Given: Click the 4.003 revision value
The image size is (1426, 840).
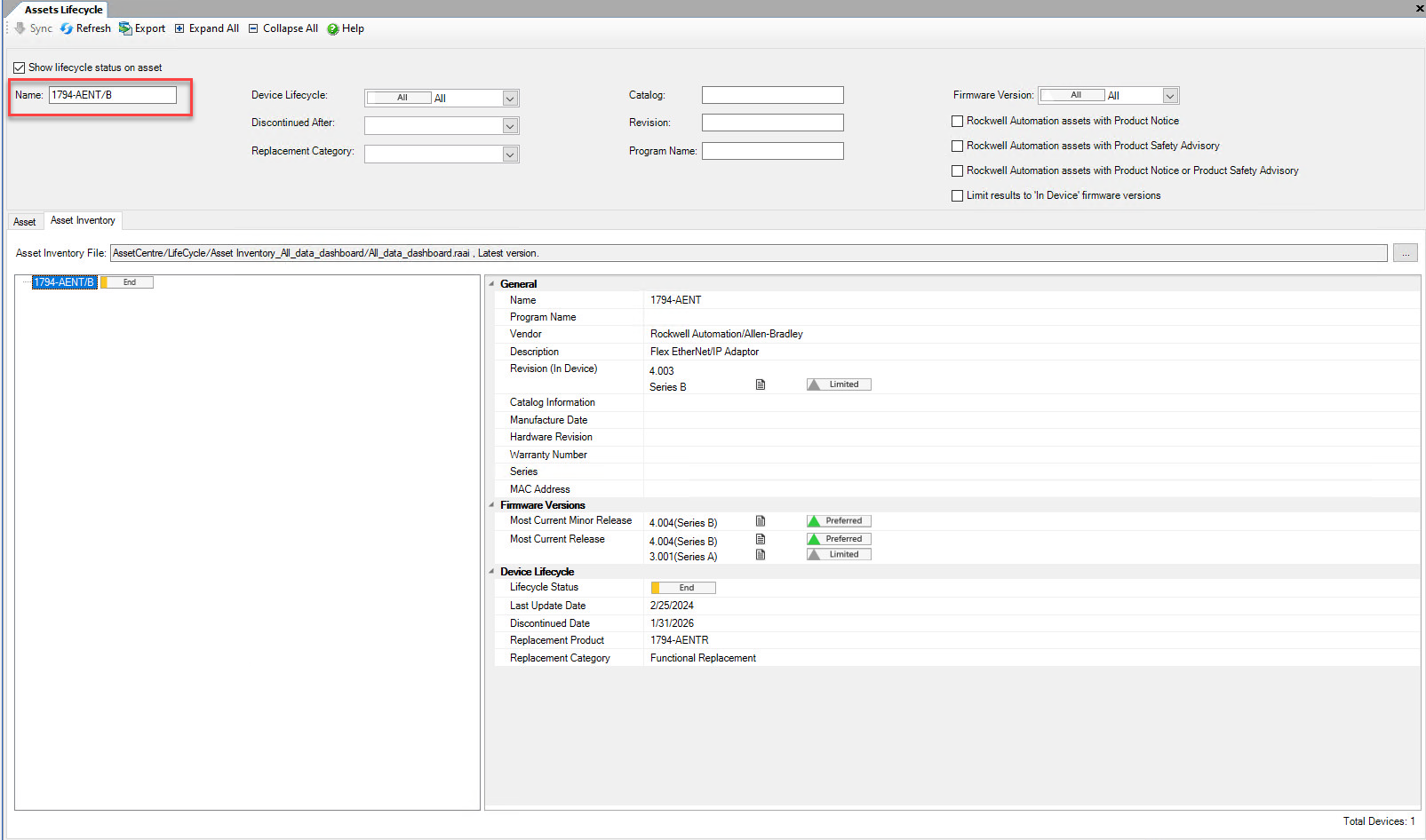Looking at the screenshot, I should click(662, 371).
